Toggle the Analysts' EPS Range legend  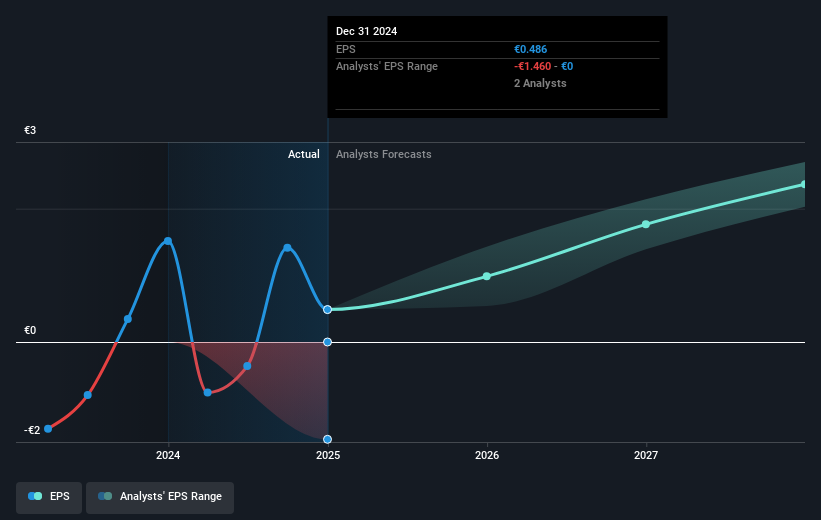pos(160,497)
